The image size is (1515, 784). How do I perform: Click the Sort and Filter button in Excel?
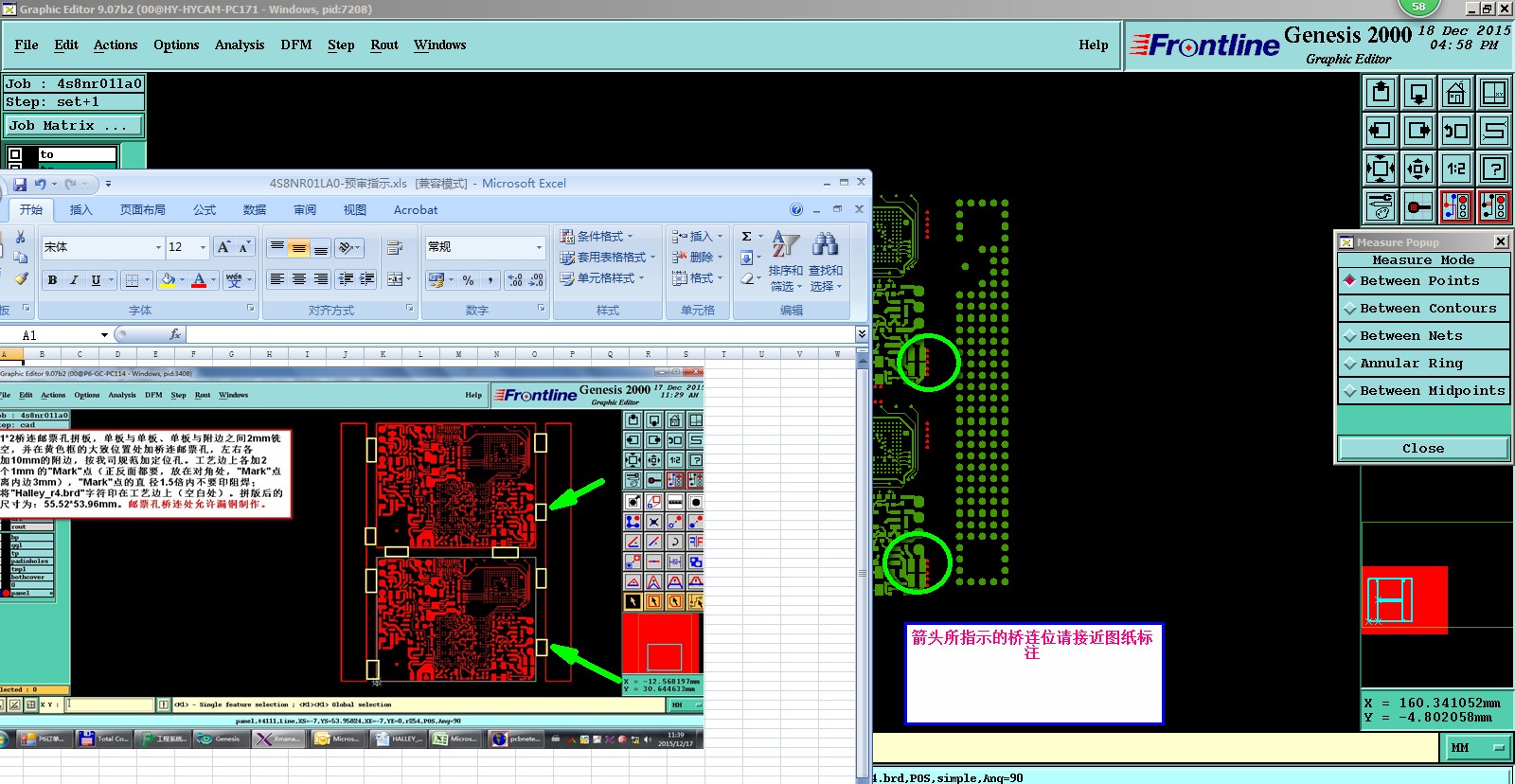pos(786,260)
